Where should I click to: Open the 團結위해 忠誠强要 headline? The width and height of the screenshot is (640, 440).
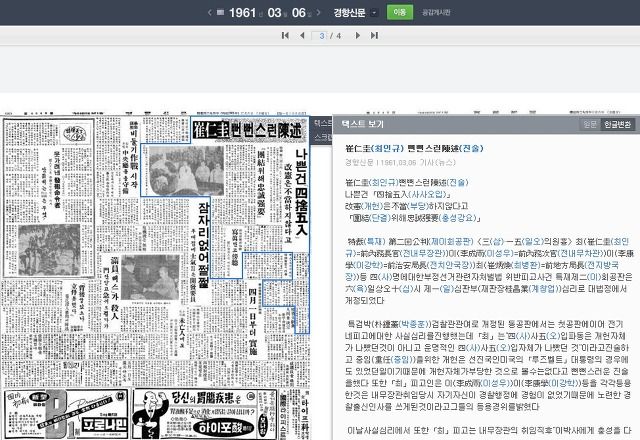(261, 183)
